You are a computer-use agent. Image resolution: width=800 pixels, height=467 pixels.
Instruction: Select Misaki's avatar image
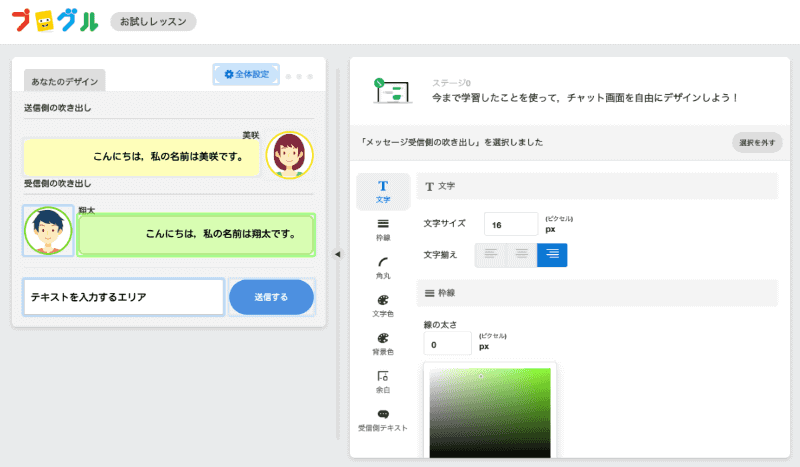coord(289,155)
